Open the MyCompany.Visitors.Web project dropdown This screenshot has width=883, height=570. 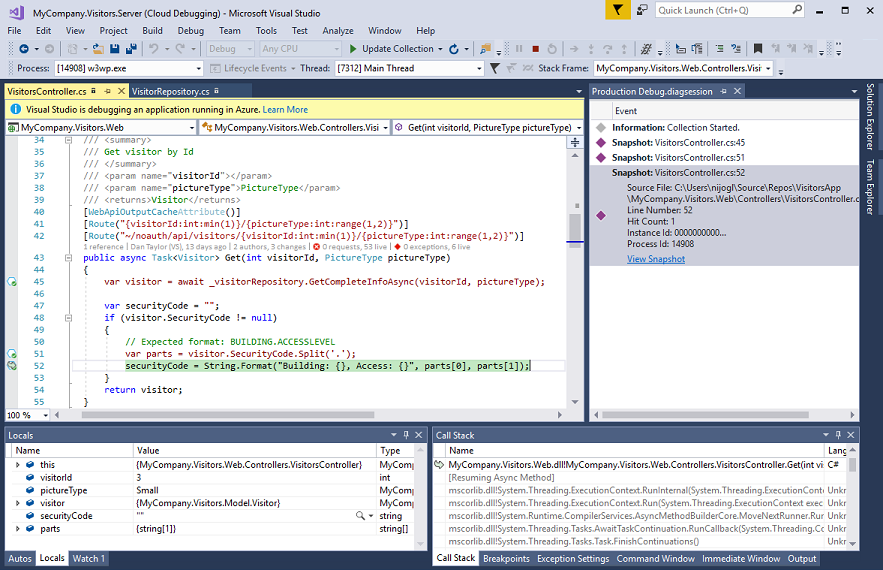[191, 128]
